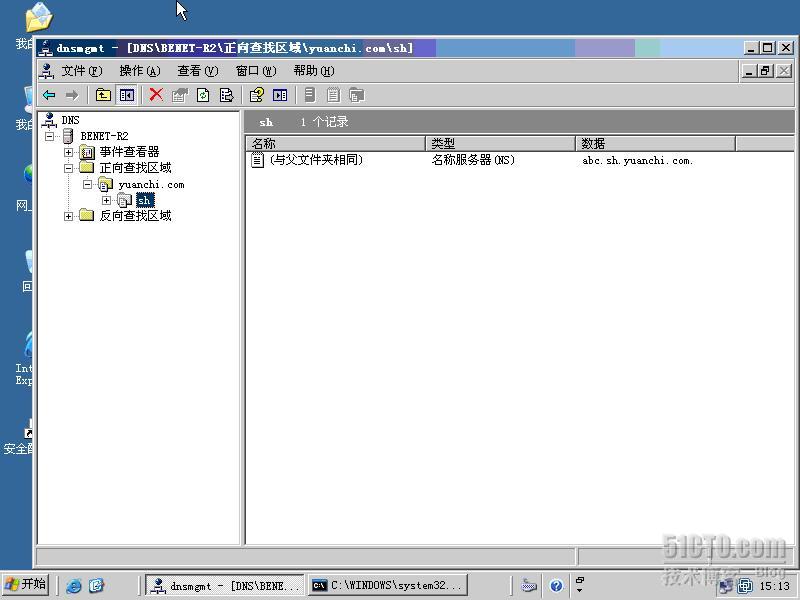Screen dimensions: 800x600
Task: Expand the 事件查看器 node
Action: [68, 152]
